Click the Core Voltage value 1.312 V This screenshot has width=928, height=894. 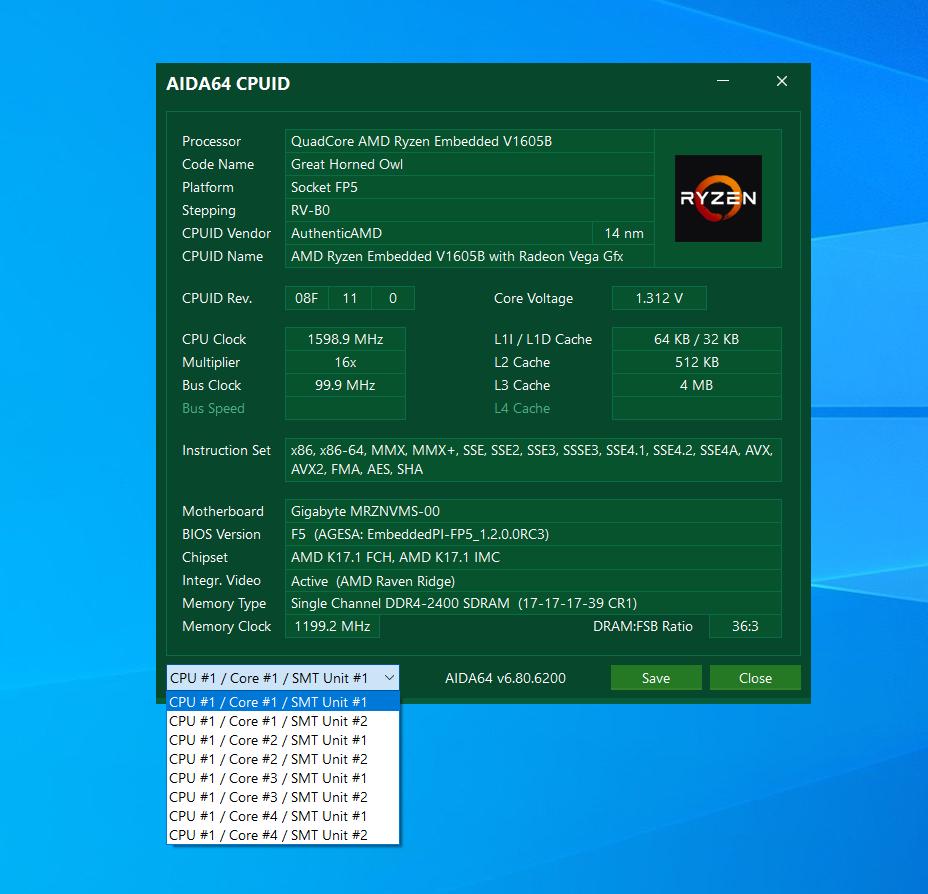click(659, 298)
